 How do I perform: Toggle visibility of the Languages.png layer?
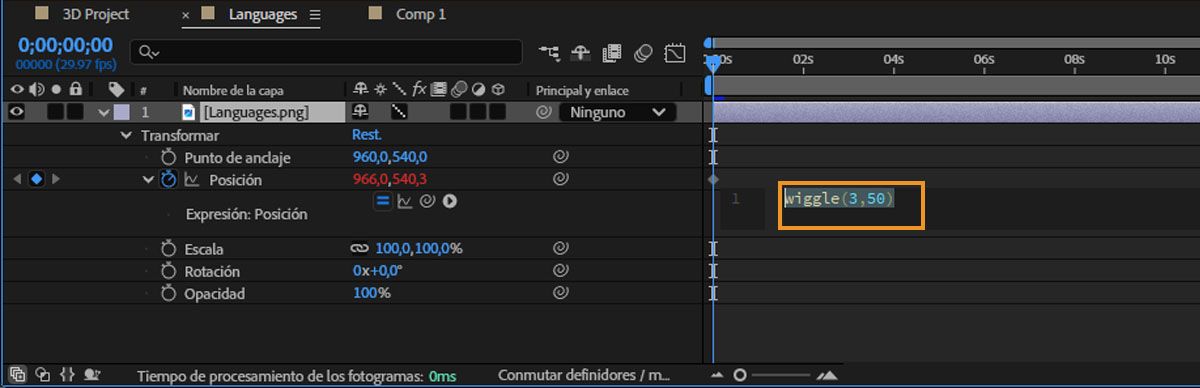pyautogui.click(x=17, y=112)
